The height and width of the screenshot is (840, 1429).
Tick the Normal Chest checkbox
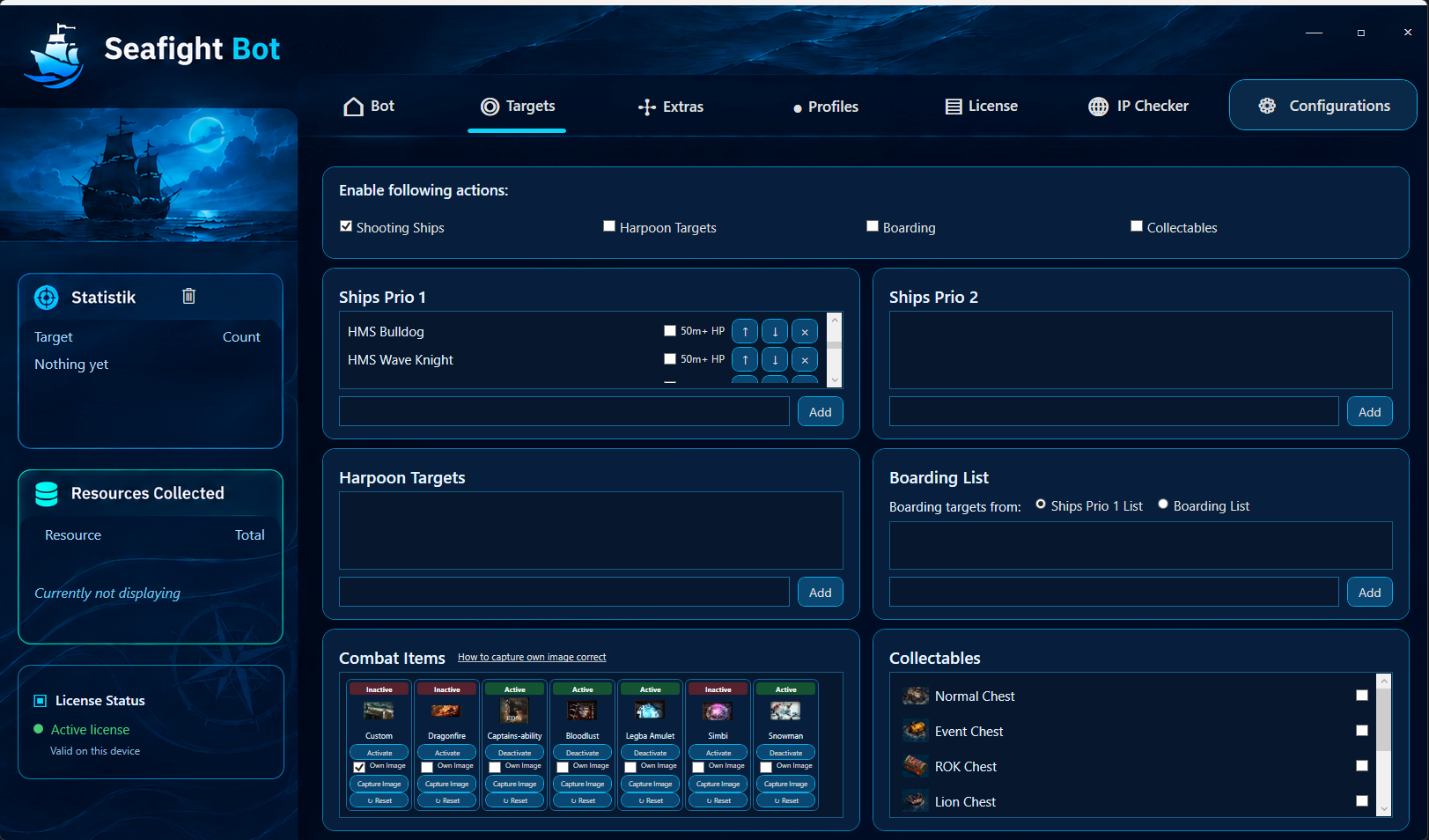1362,696
